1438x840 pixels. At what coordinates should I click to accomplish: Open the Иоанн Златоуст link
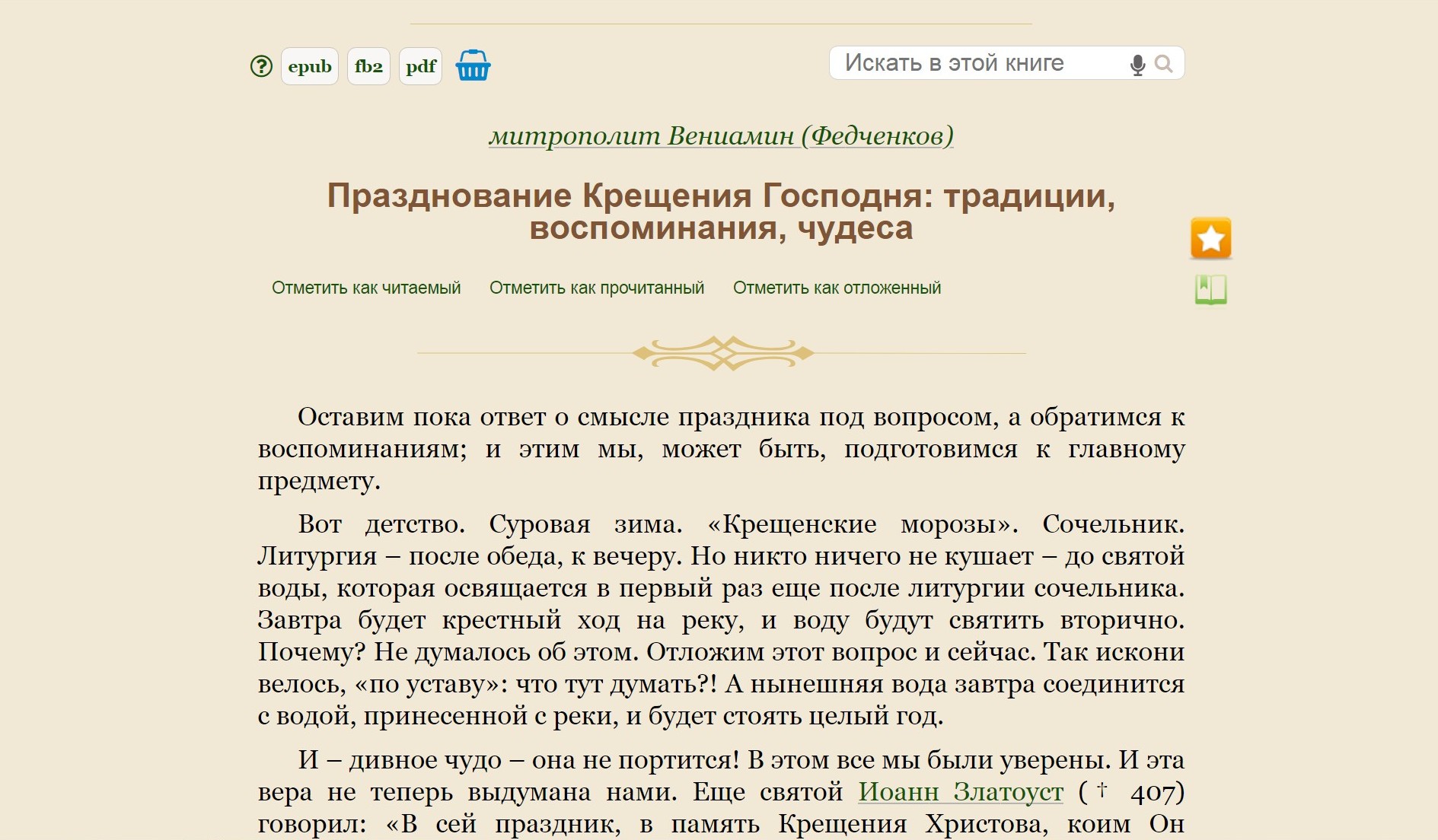(x=961, y=792)
